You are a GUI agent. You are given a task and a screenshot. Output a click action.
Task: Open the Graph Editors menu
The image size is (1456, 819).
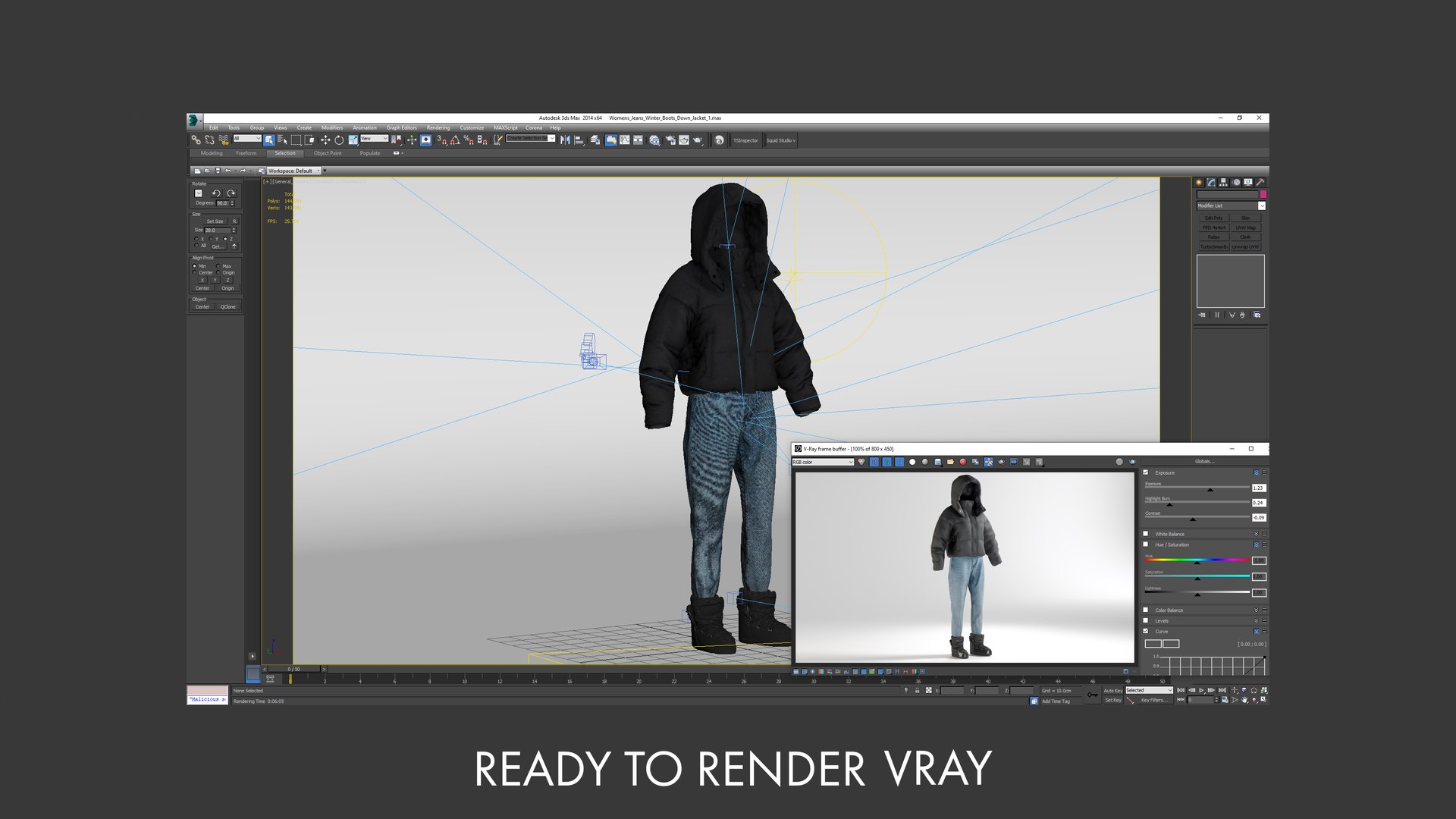[402, 127]
